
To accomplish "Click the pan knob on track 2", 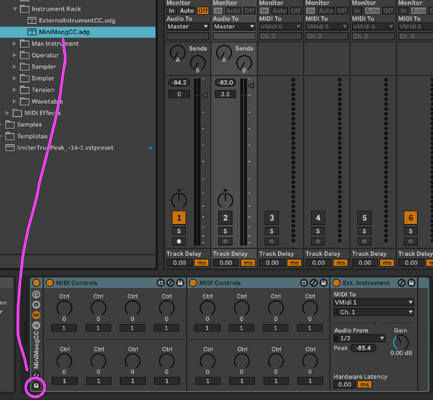I will 225,199.
